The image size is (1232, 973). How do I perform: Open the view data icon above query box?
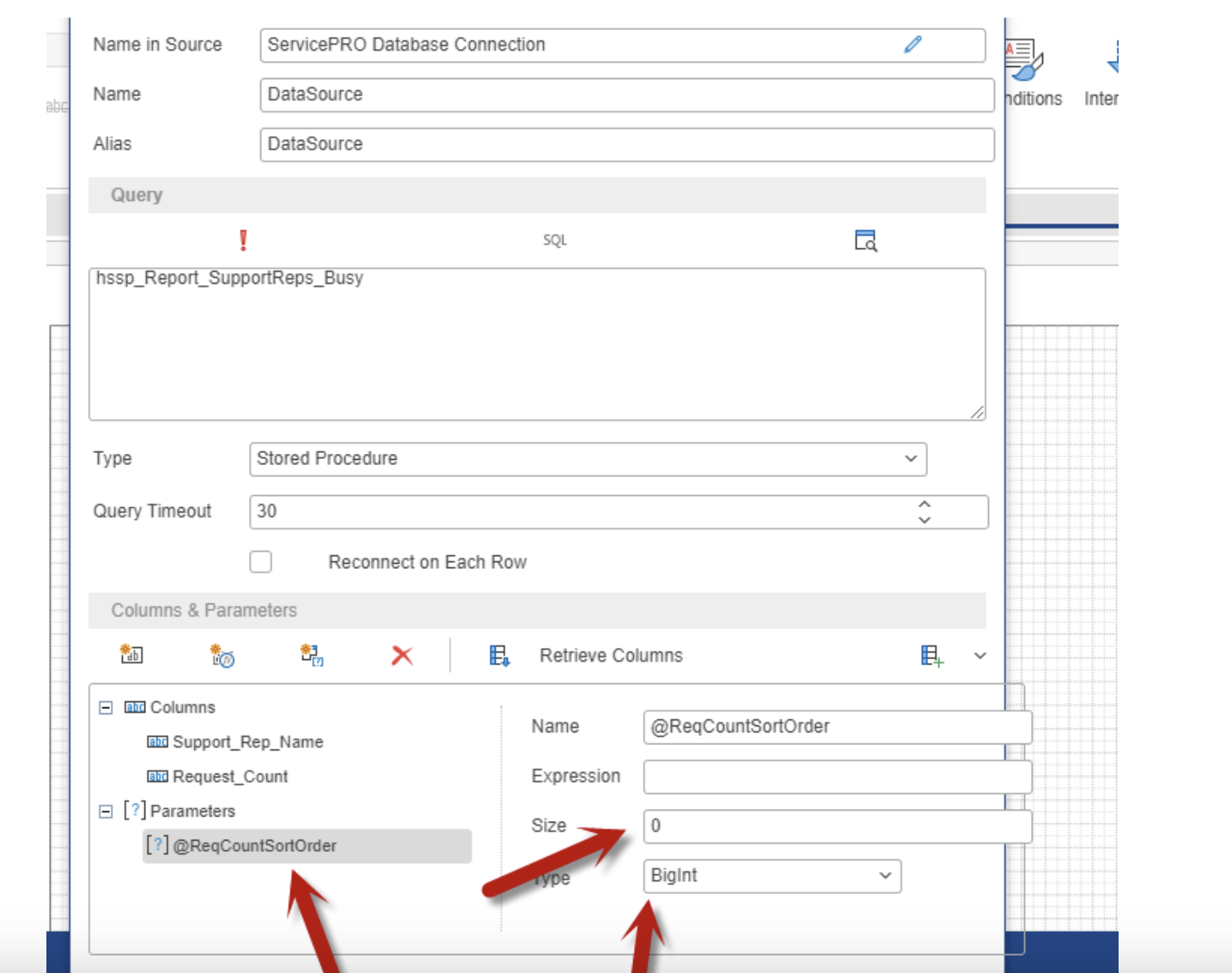pyautogui.click(x=865, y=241)
